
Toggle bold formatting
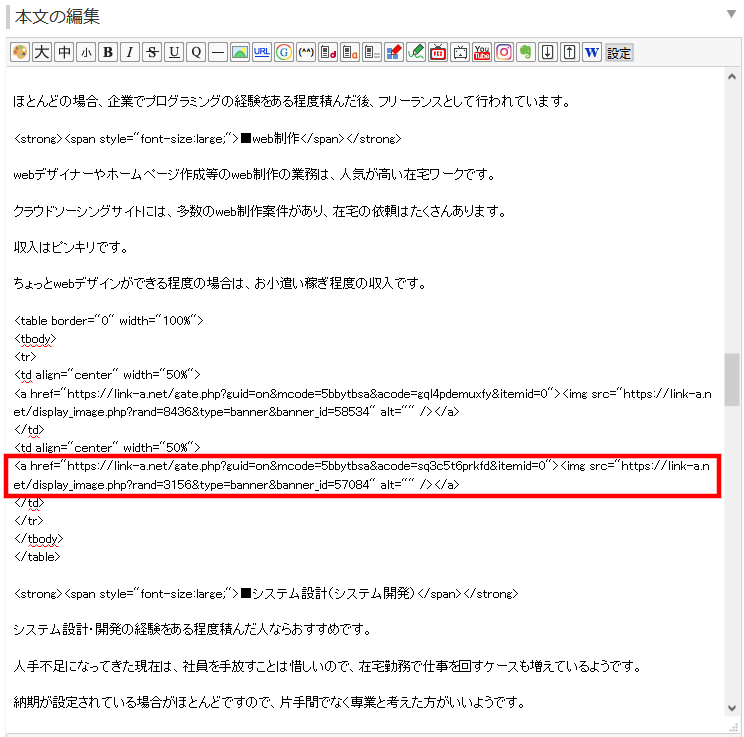(x=108, y=52)
